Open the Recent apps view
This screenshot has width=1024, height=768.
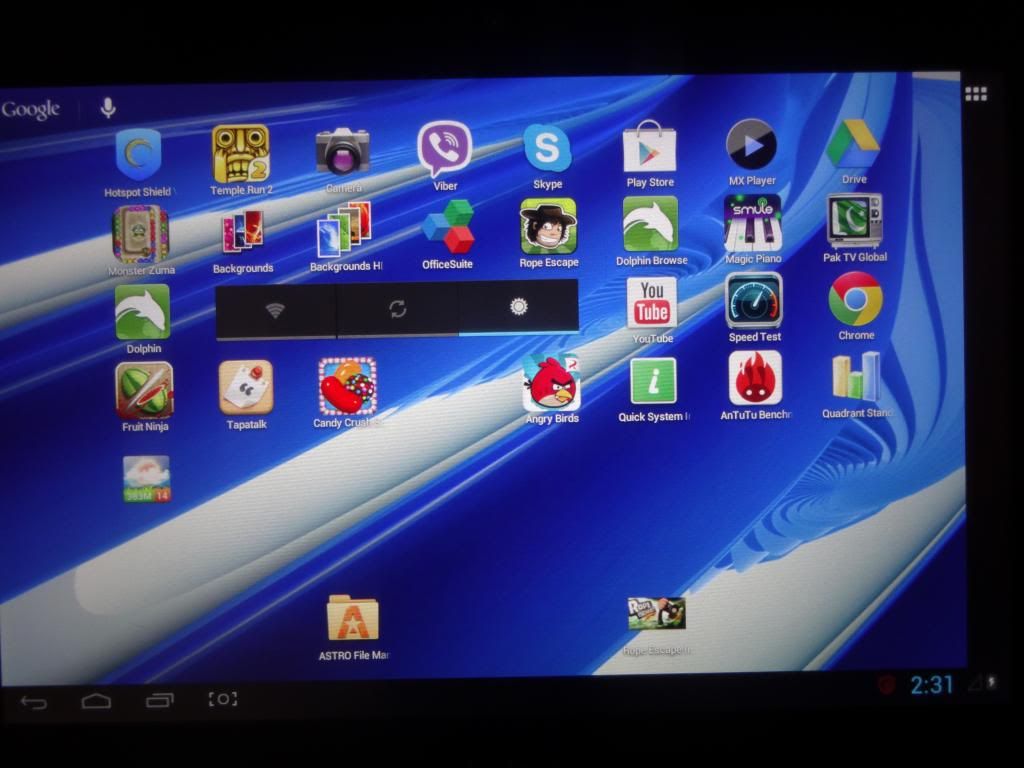coord(159,700)
